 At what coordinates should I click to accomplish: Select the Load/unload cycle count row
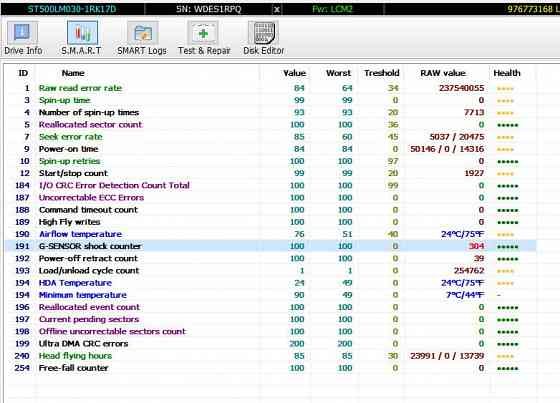click(271, 270)
